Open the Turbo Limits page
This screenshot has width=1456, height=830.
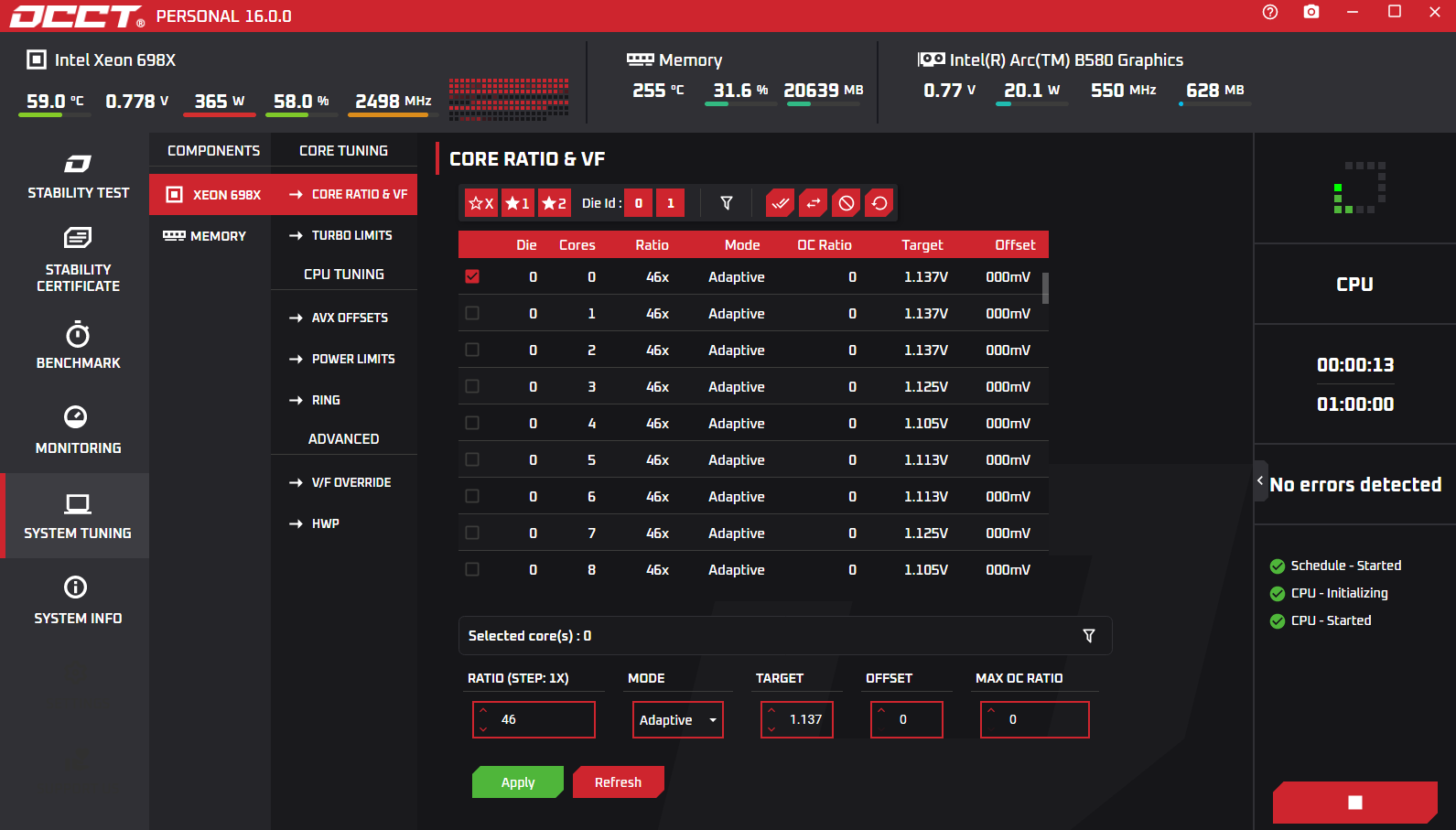[351, 235]
